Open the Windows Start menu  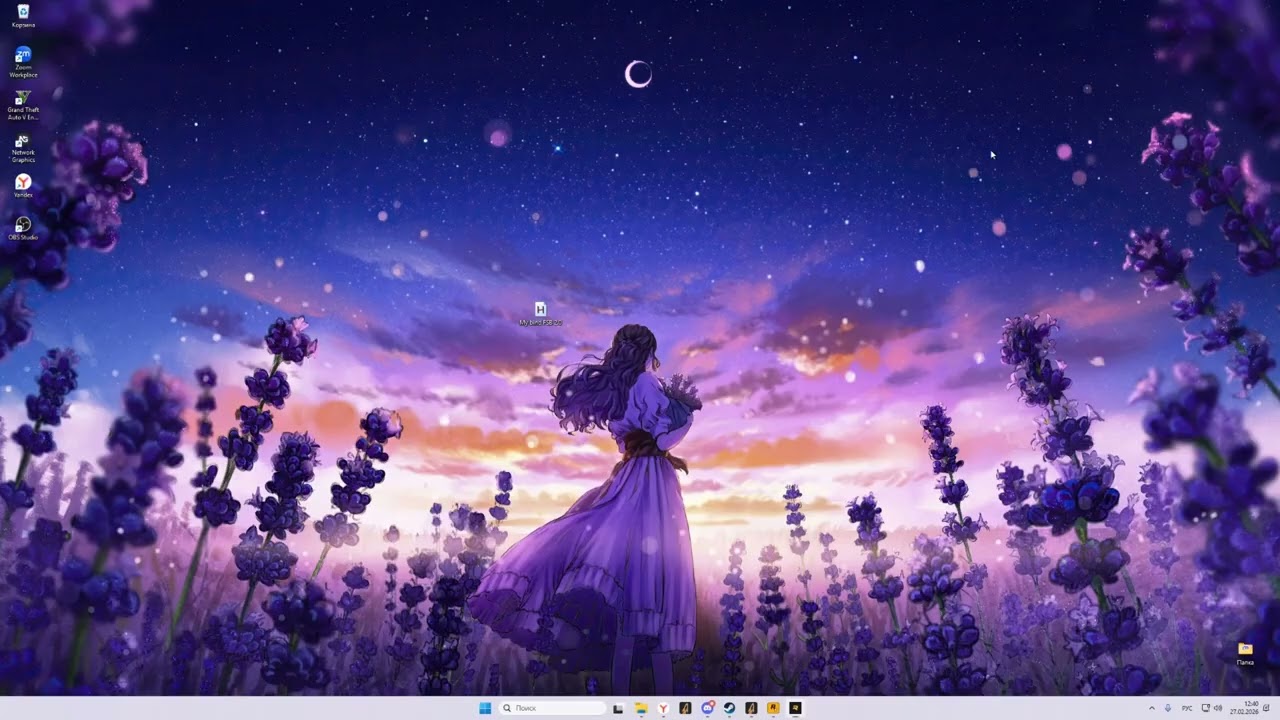click(x=485, y=708)
